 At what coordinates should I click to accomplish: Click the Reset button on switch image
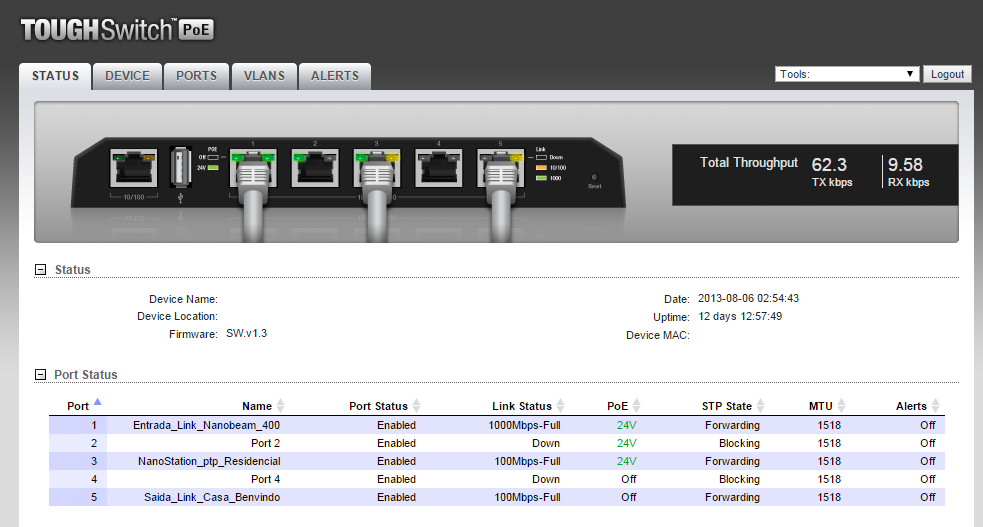click(594, 177)
